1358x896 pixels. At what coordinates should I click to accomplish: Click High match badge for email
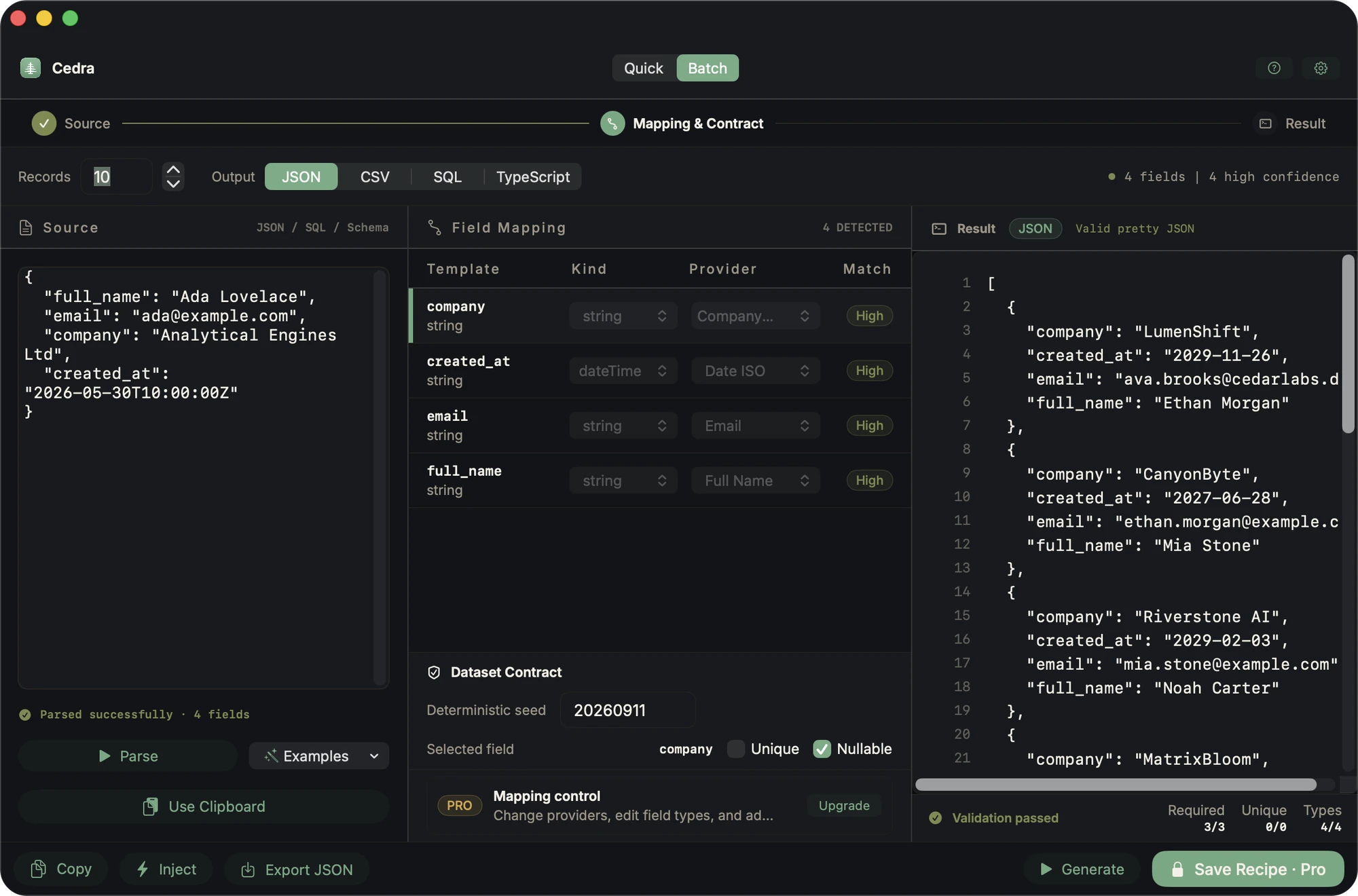[x=869, y=426]
